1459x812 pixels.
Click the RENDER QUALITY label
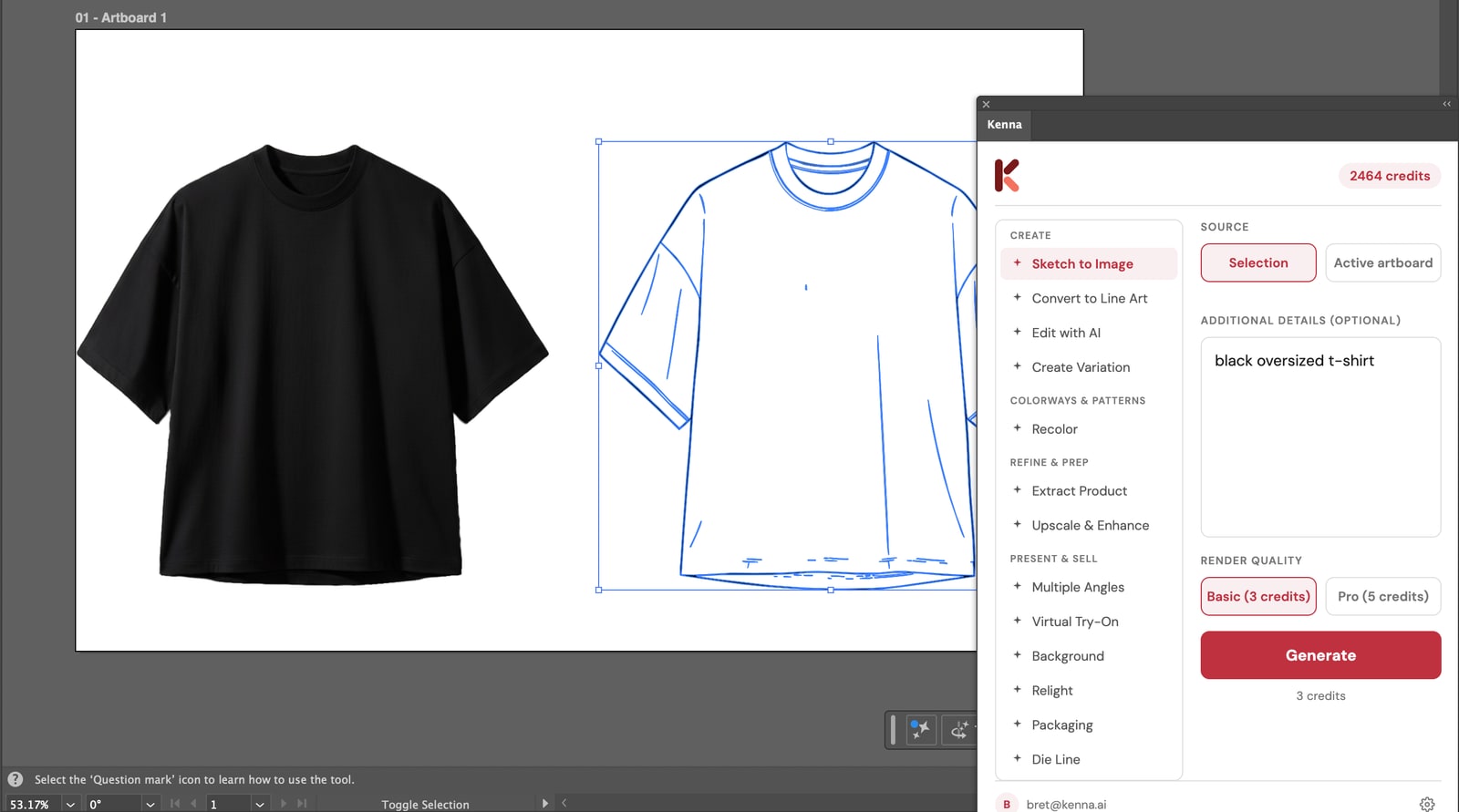(1251, 560)
